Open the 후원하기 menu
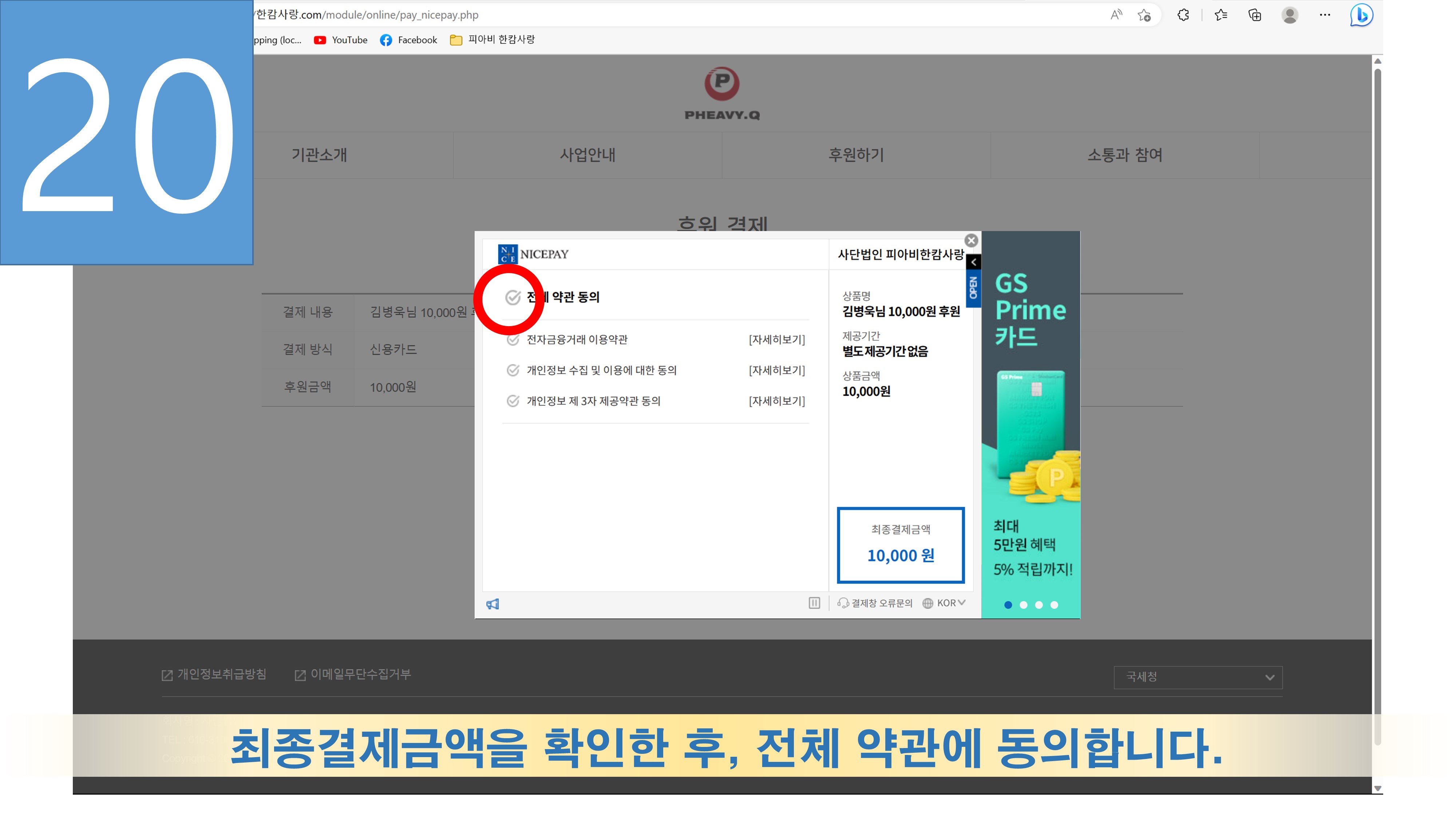The height and width of the screenshot is (819, 1456). [x=856, y=155]
